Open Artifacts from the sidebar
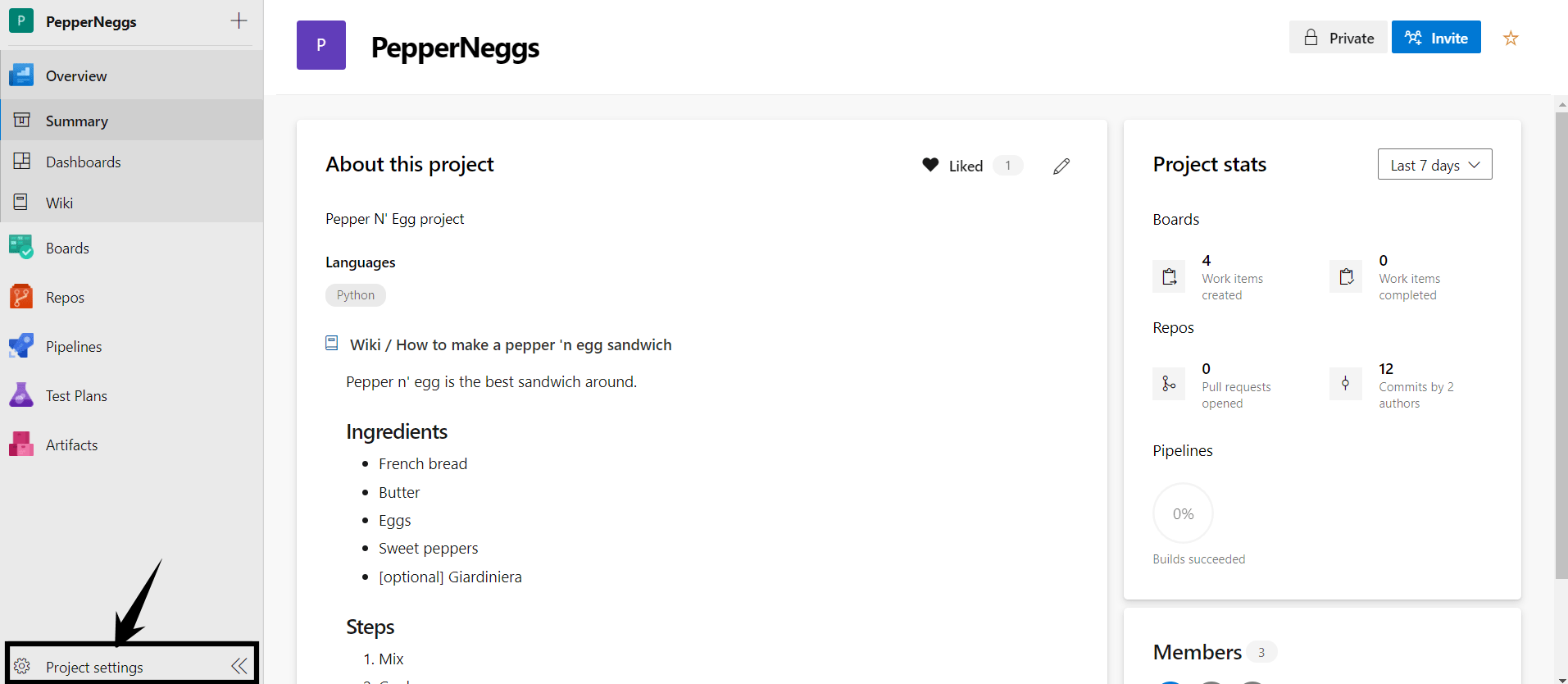 133,445
